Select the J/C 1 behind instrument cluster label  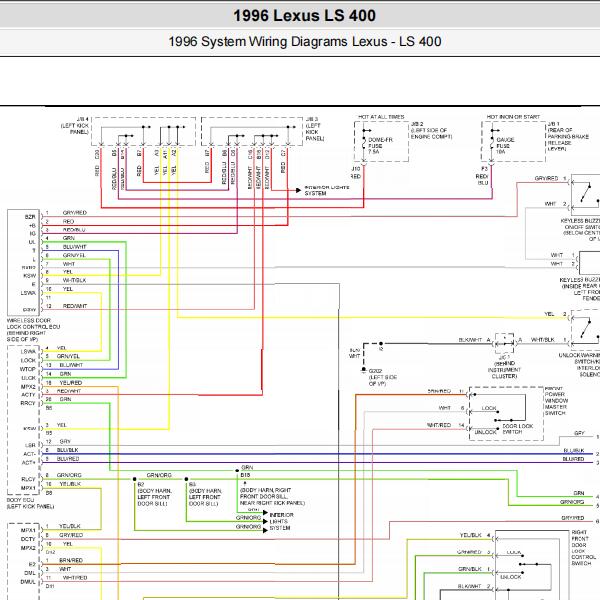[504, 367]
